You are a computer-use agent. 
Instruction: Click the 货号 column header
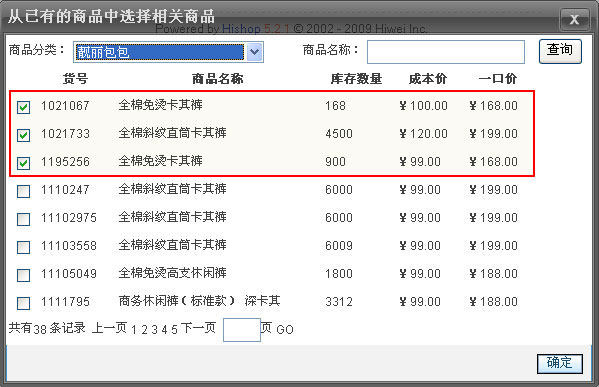(75, 79)
